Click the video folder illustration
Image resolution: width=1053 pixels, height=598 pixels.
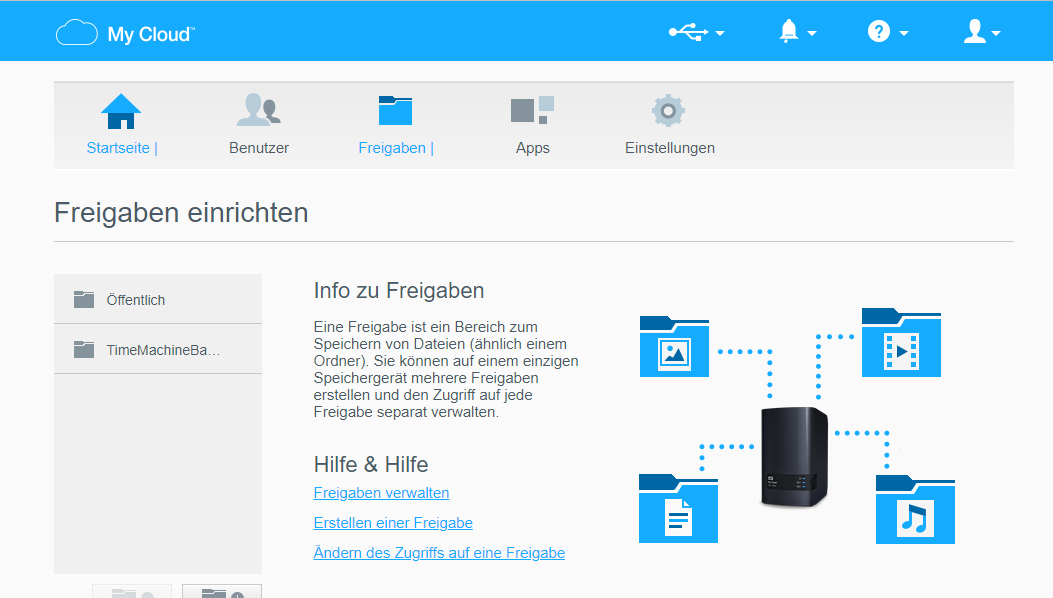901,343
